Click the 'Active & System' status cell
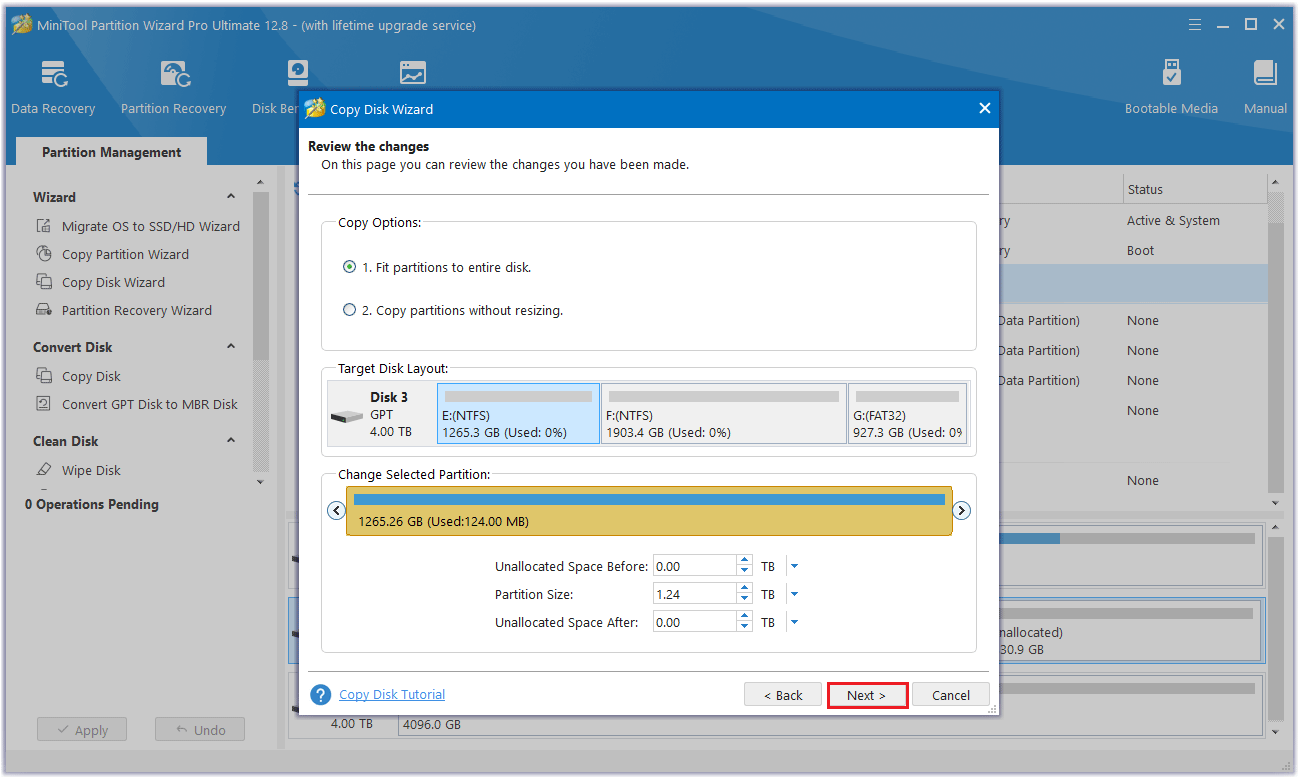The height and width of the screenshot is (778, 1299). coord(1173,221)
